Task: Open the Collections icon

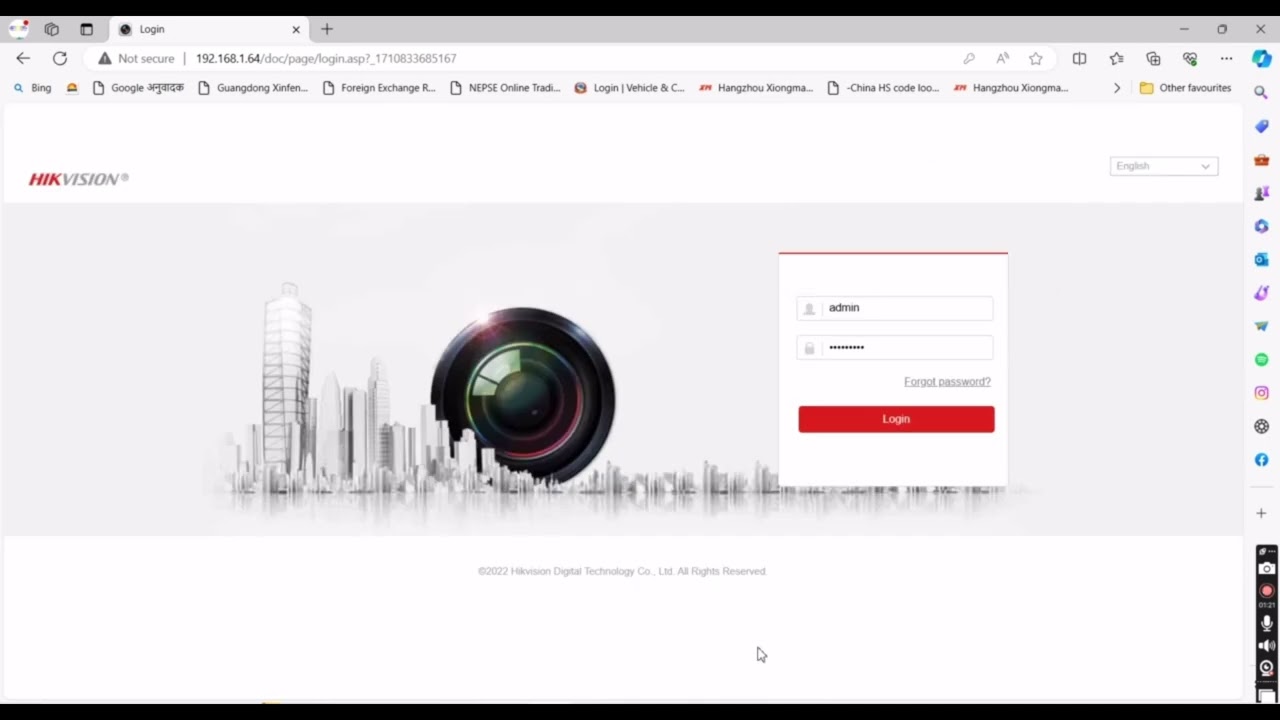Action: (1153, 58)
